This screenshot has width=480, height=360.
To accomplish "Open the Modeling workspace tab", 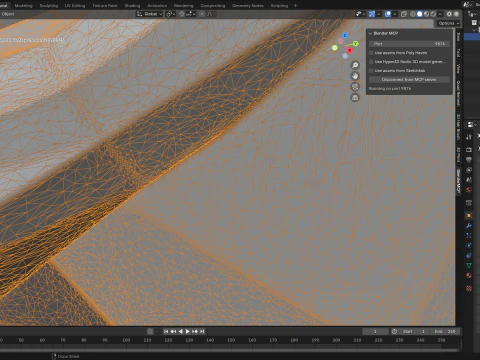I will pos(23,6).
